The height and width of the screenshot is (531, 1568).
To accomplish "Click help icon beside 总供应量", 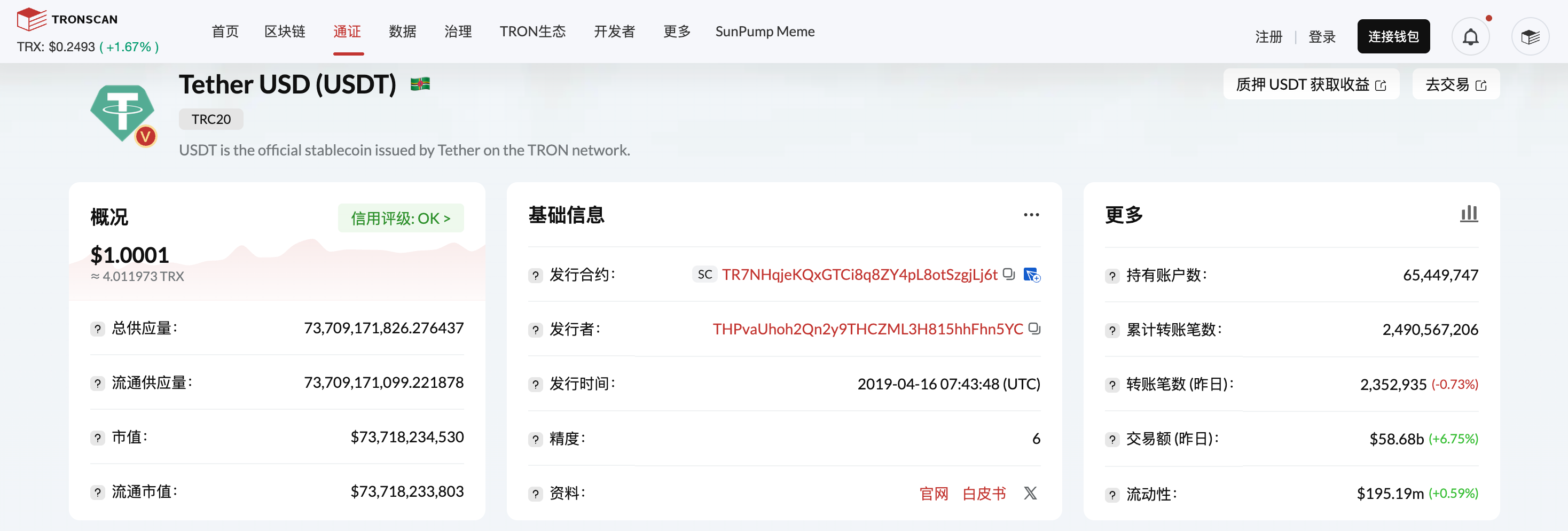I will [97, 329].
